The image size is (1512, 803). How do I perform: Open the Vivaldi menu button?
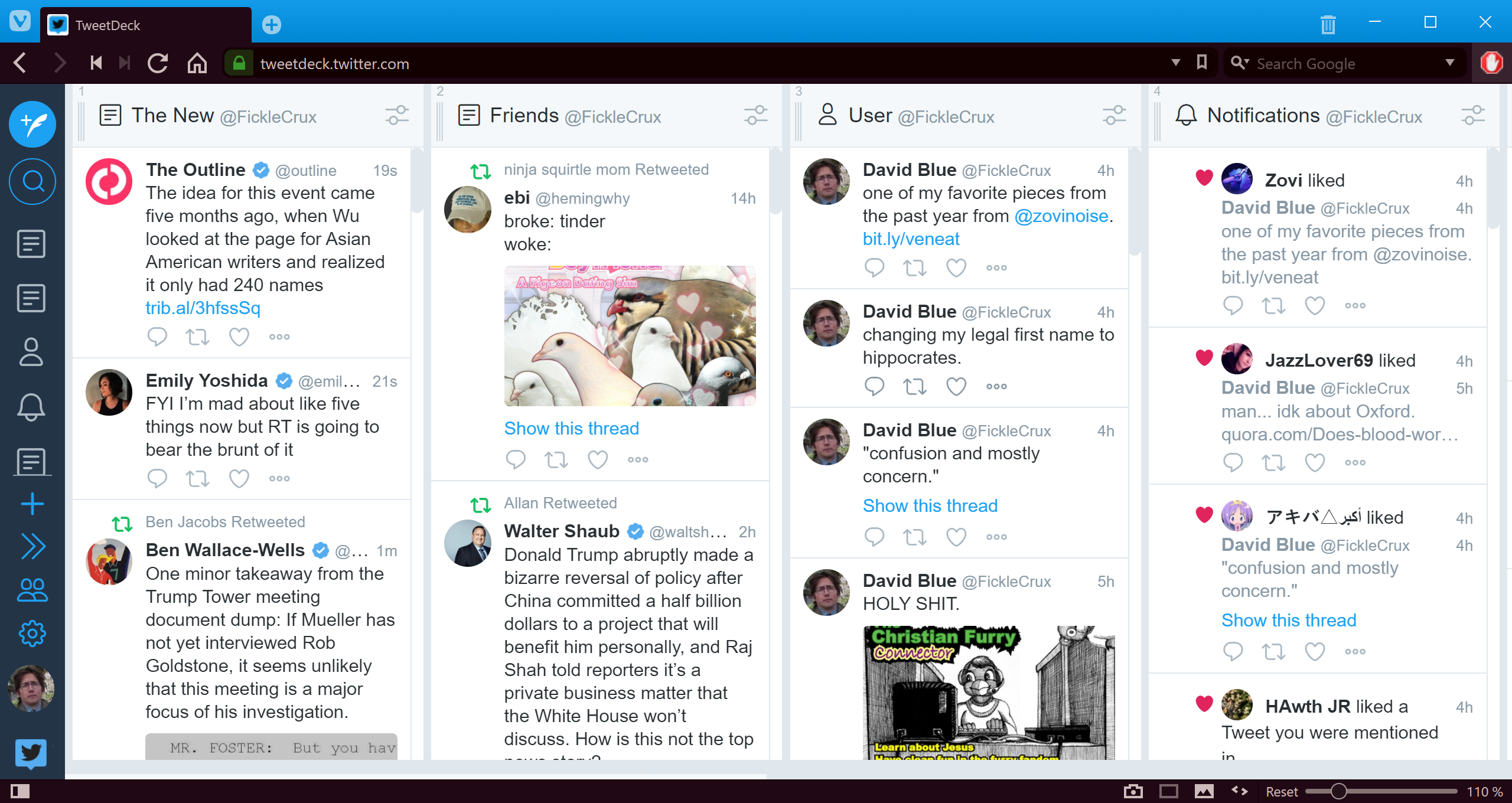(19, 21)
